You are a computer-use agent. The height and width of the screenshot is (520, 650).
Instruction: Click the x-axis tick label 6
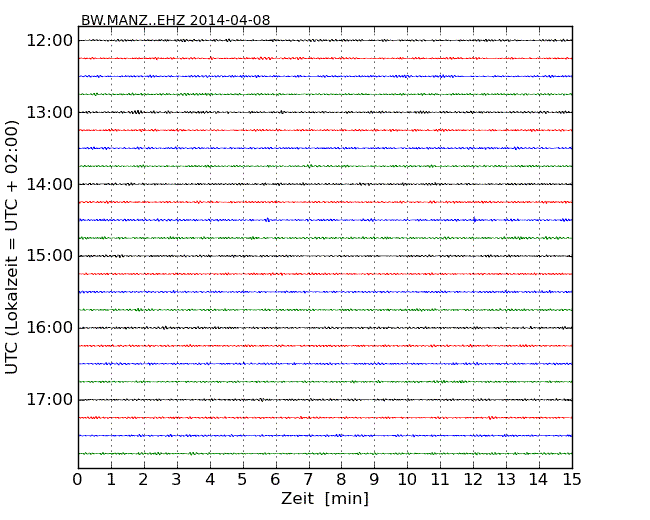point(275,480)
